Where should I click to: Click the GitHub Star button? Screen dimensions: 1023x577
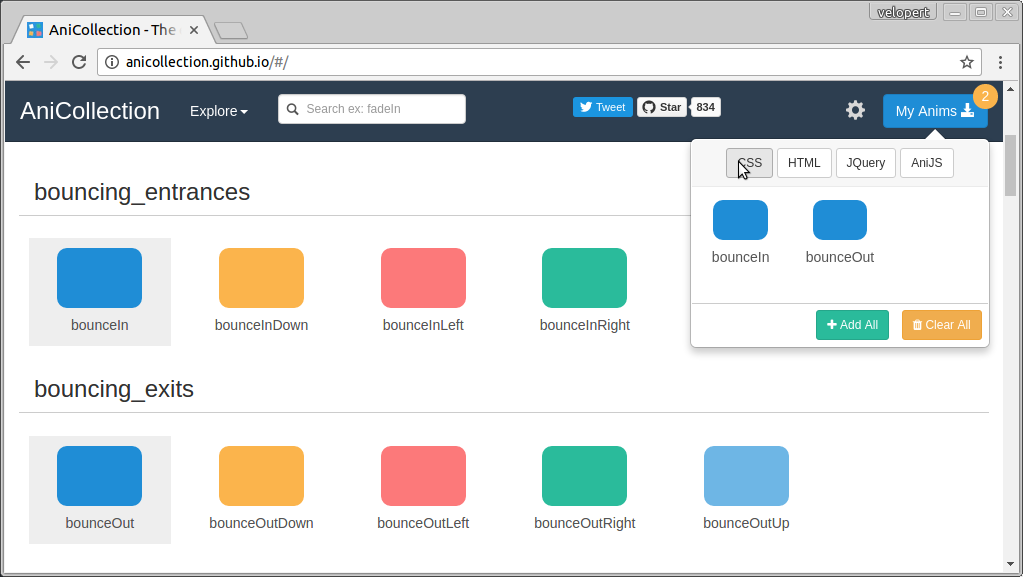[x=661, y=107]
